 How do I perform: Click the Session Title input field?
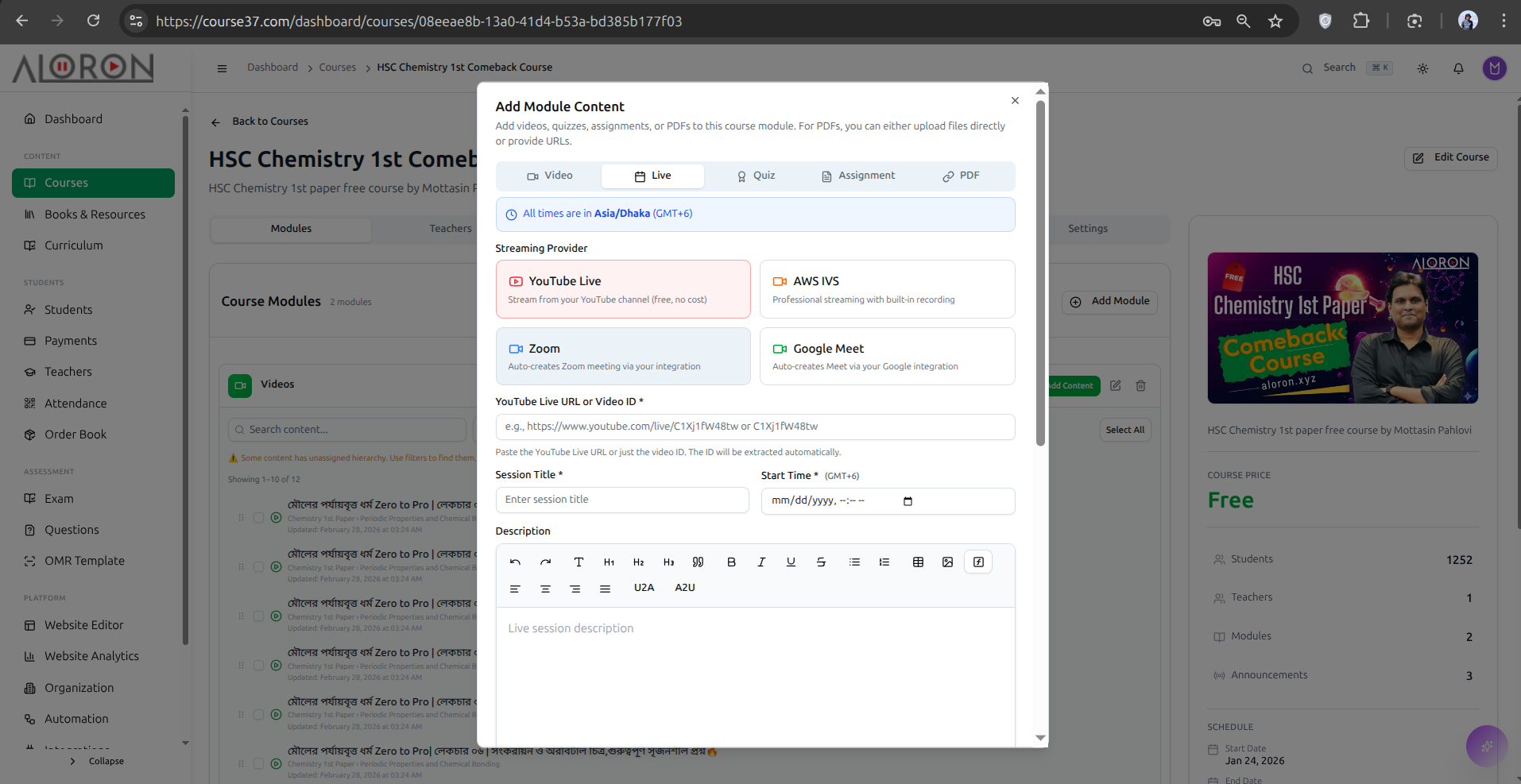click(x=622, y=500)
